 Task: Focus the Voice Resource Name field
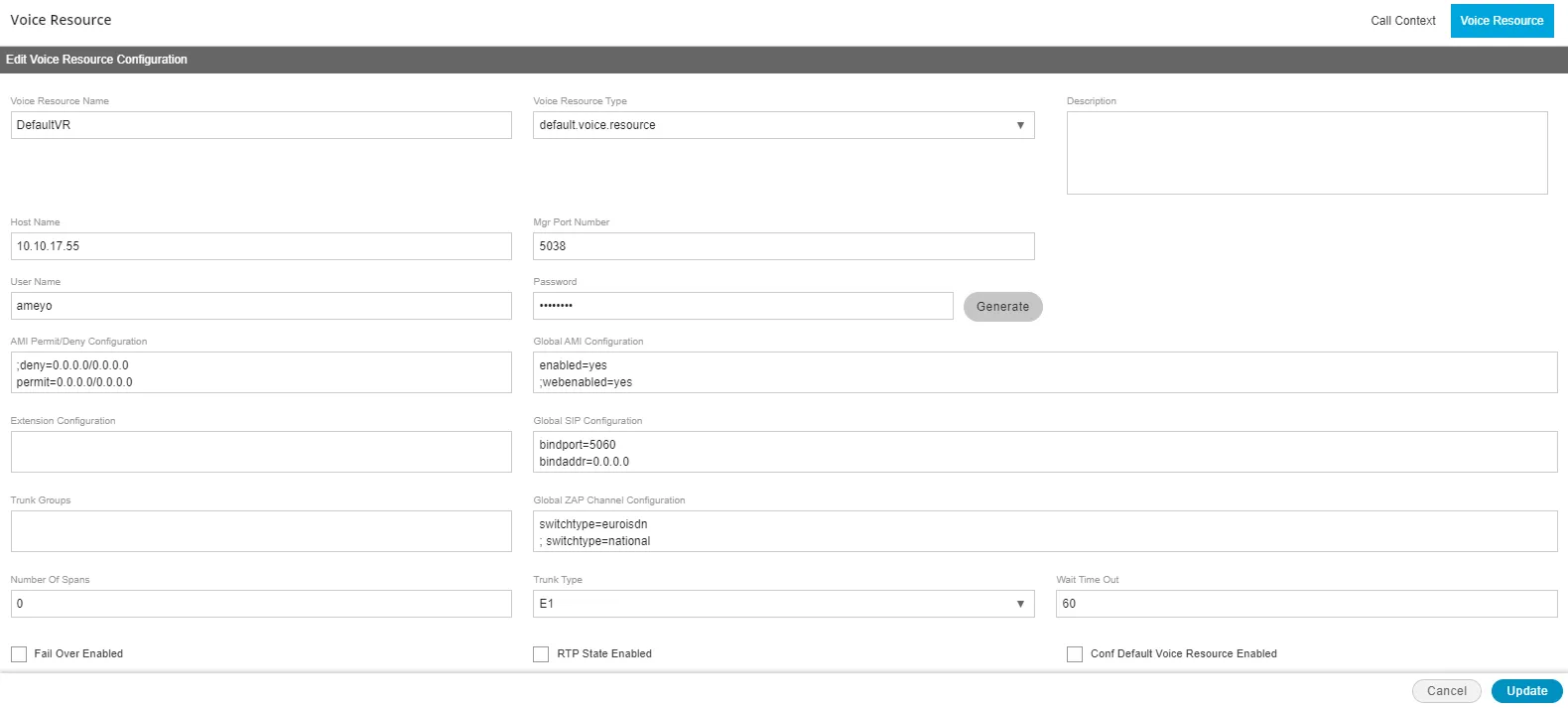click(x=261, y=125)
